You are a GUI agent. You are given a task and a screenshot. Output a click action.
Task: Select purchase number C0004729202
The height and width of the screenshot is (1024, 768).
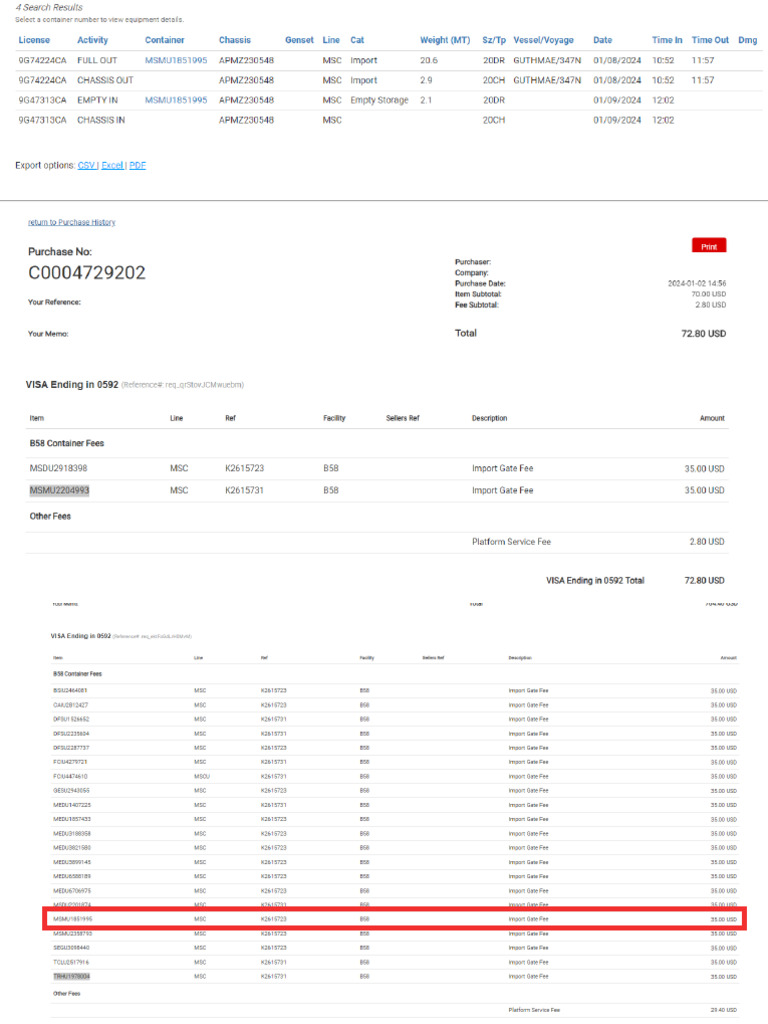click(87, 272)
